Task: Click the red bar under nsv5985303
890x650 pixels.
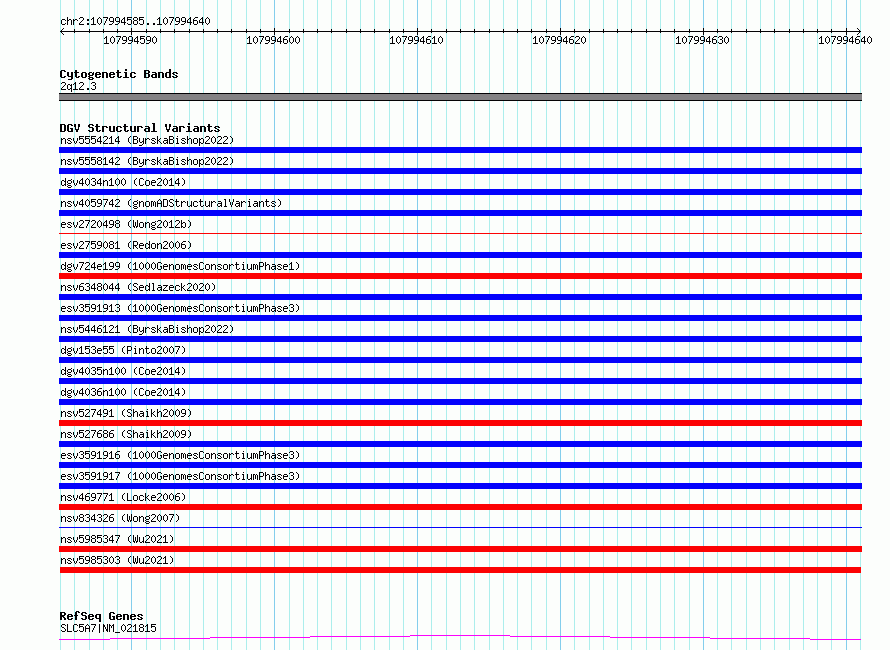Action: click(460, 570)
